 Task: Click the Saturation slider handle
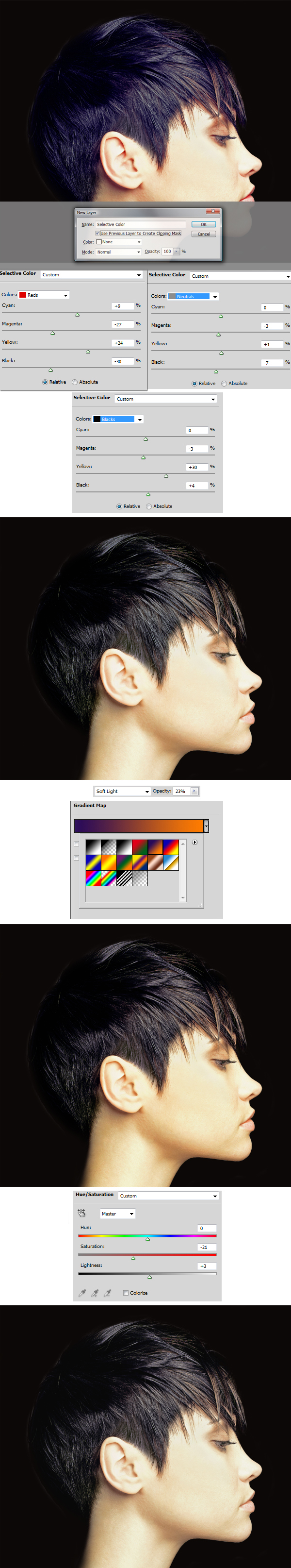(x=133, y=1258)
